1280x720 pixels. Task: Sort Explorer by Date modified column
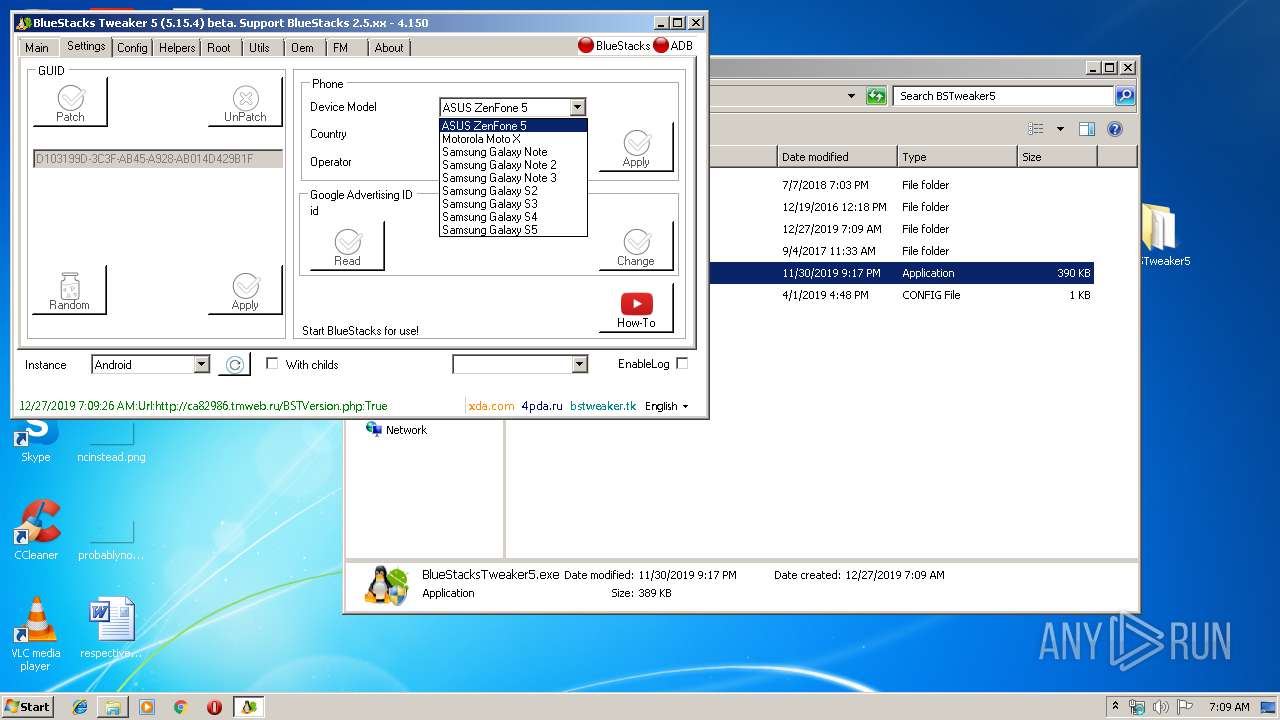(x=836, y=157)
